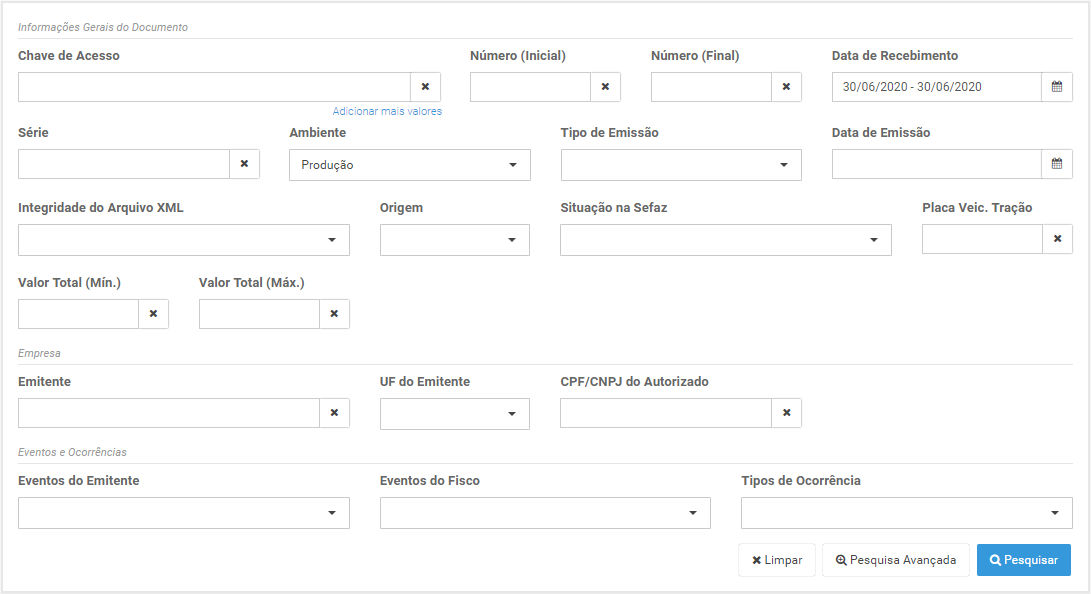Image resolution: width=1091 pixels, height=594 pixels.
Task: Expand the Tipo de Emissão dropdown
Action: click(x=681, y=165)
